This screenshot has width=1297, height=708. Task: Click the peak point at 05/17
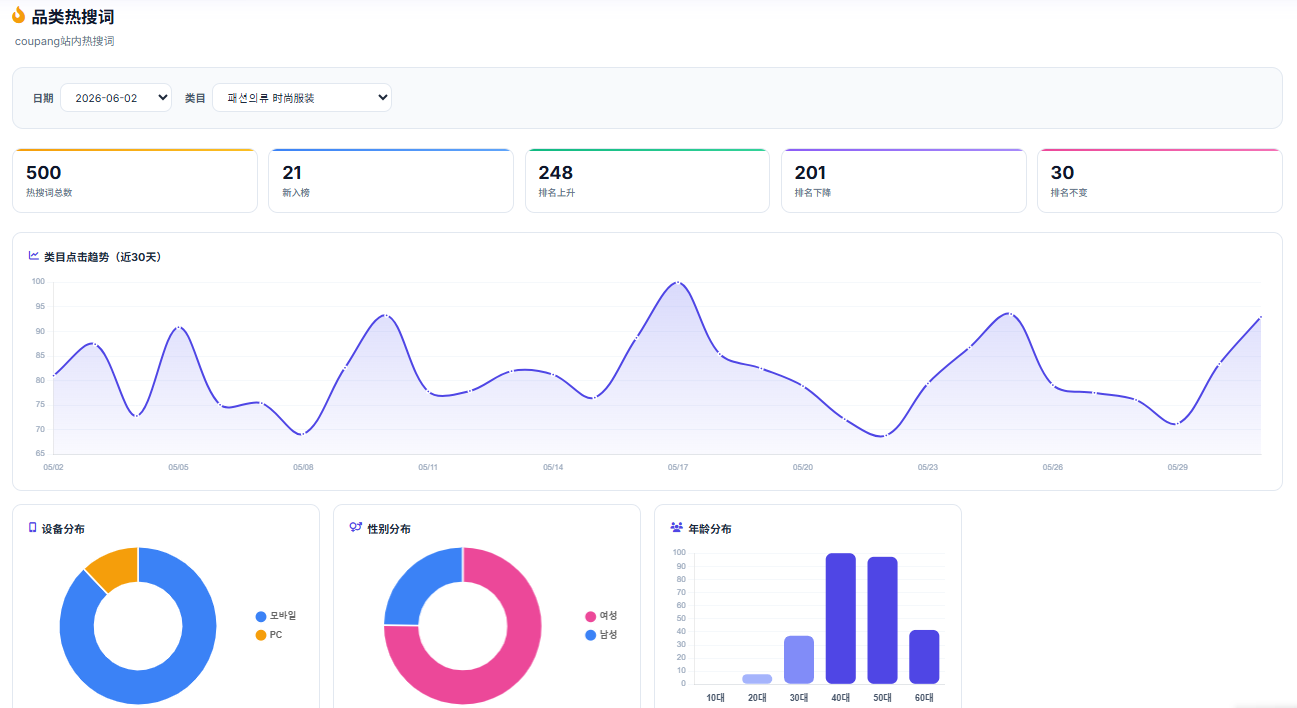coord(678,282)
